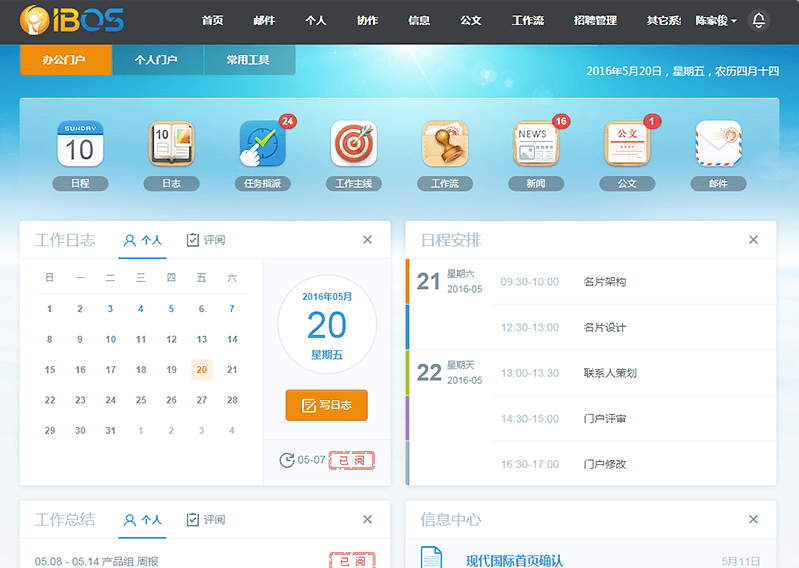799x568 pixels.
Task: Open the 个人 navigation menu
Action: point(315,21)
